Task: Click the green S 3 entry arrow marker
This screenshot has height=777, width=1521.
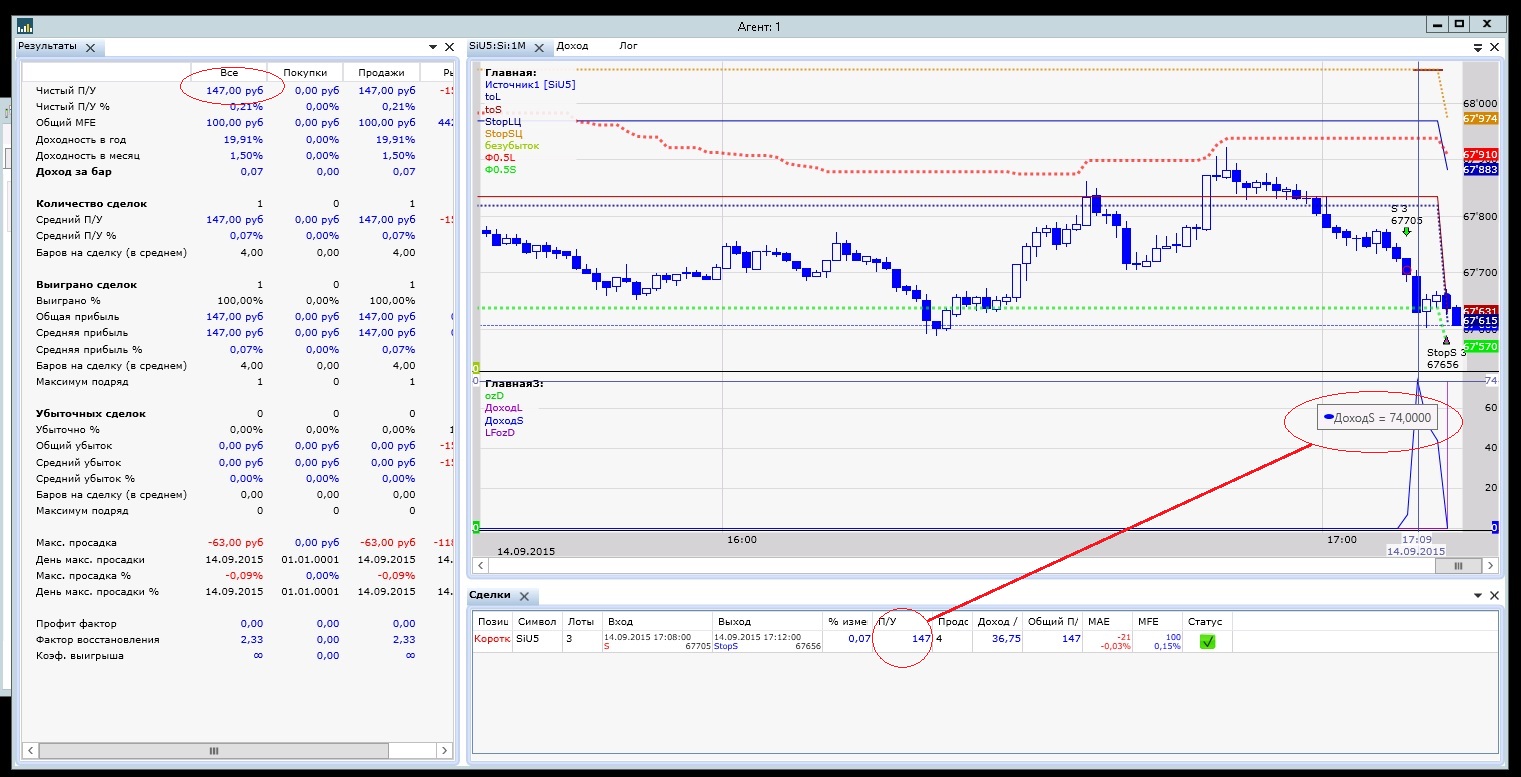Action: click(x=1406, y=232)
